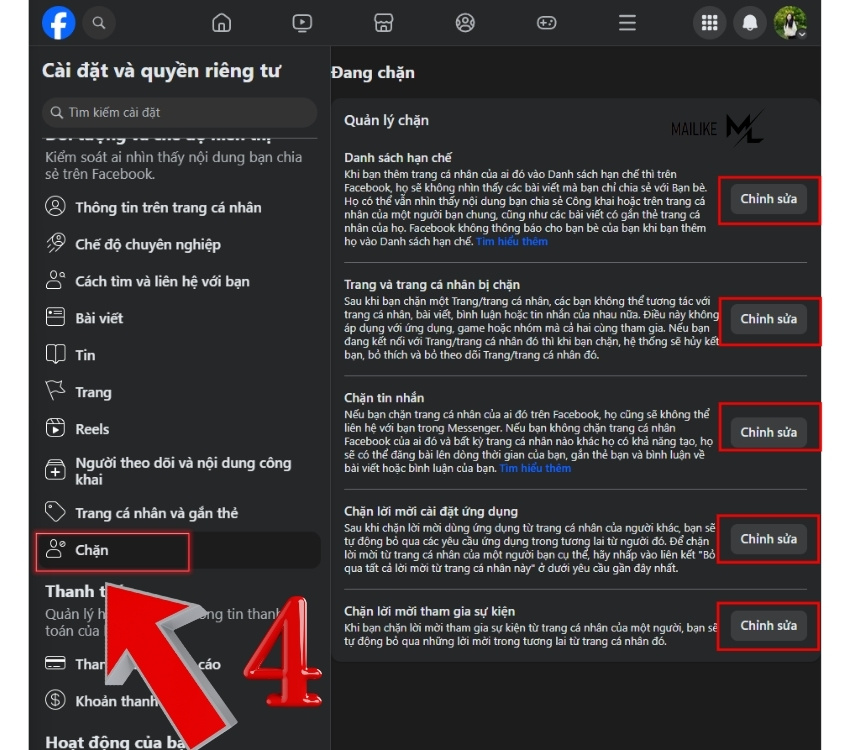The height and width of the screenshot is (750, 850).
Task: Select Bài viết menu item
Action: point(99,318)
